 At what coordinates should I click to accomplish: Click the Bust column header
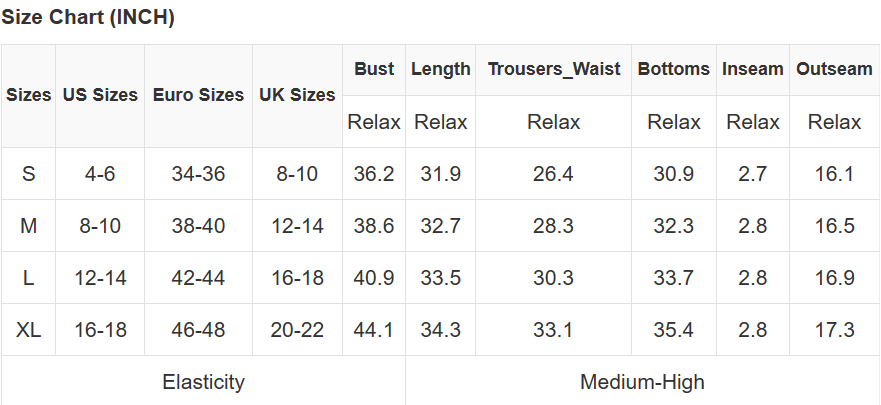[x=374, y=69]
